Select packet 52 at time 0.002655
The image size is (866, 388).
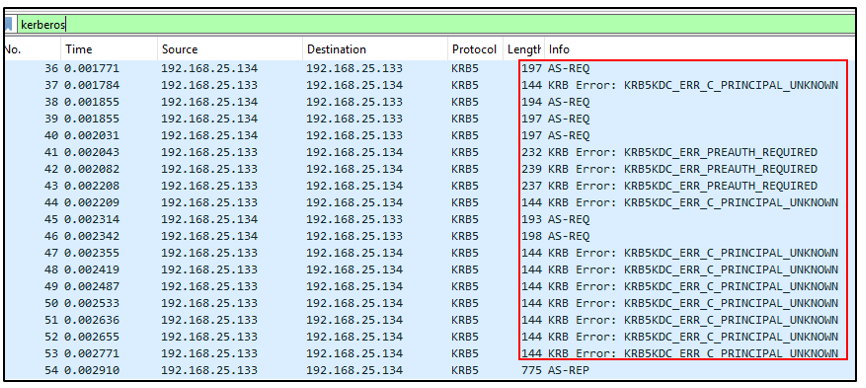[430, 337]
